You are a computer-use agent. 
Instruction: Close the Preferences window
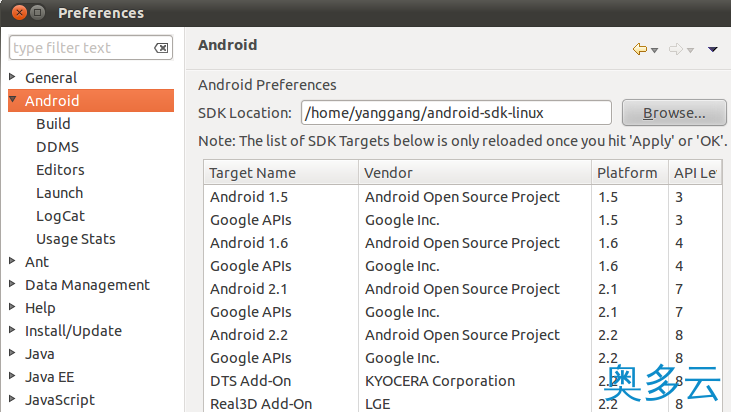pyautogui.click(x=19, y=13)
